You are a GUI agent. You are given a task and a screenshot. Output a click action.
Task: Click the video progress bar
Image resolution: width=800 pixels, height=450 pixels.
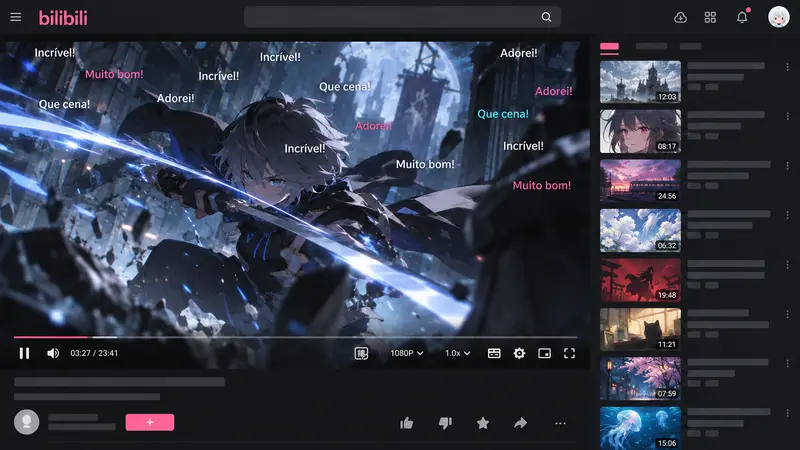click(295, 337)
